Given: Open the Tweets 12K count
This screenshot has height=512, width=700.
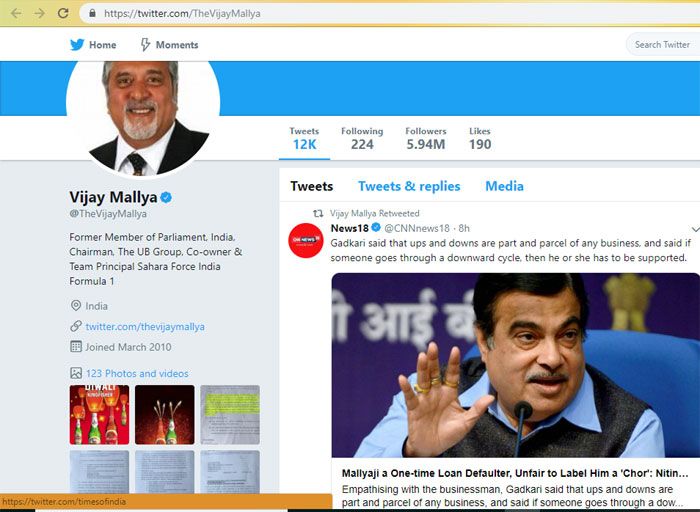Looking at the screenshot, I should [x=304, y=138].
